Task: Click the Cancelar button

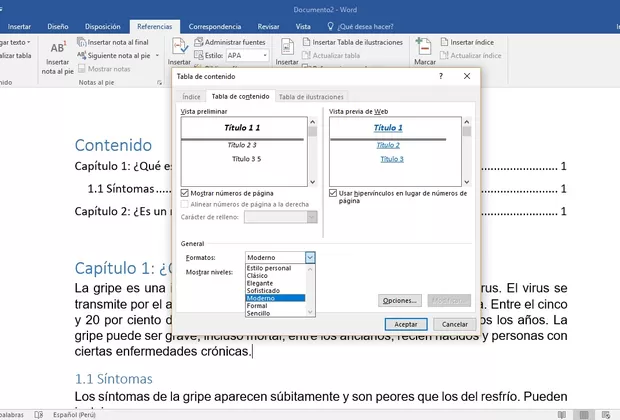Action: [455, 324]
